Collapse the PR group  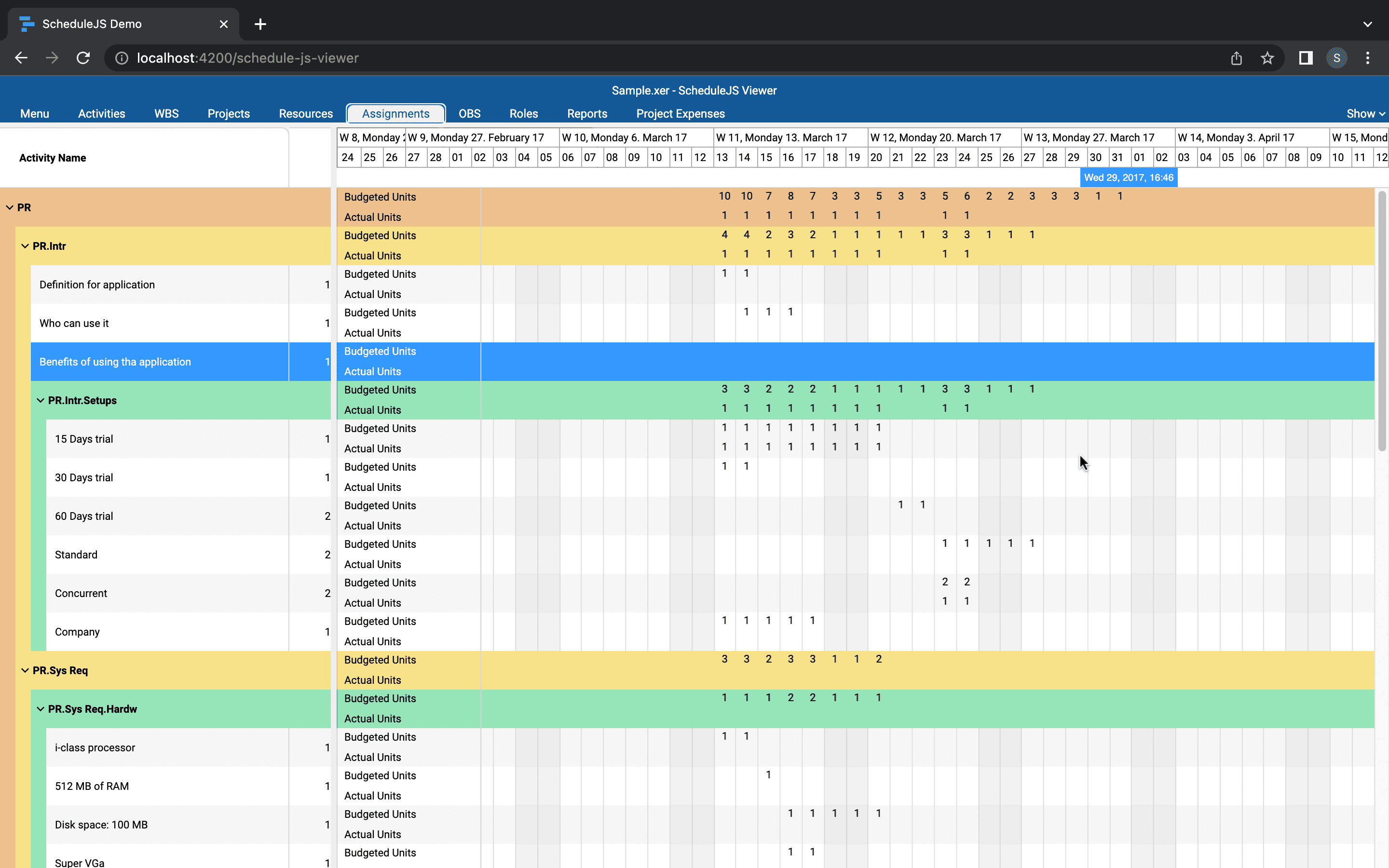point(9,207)
